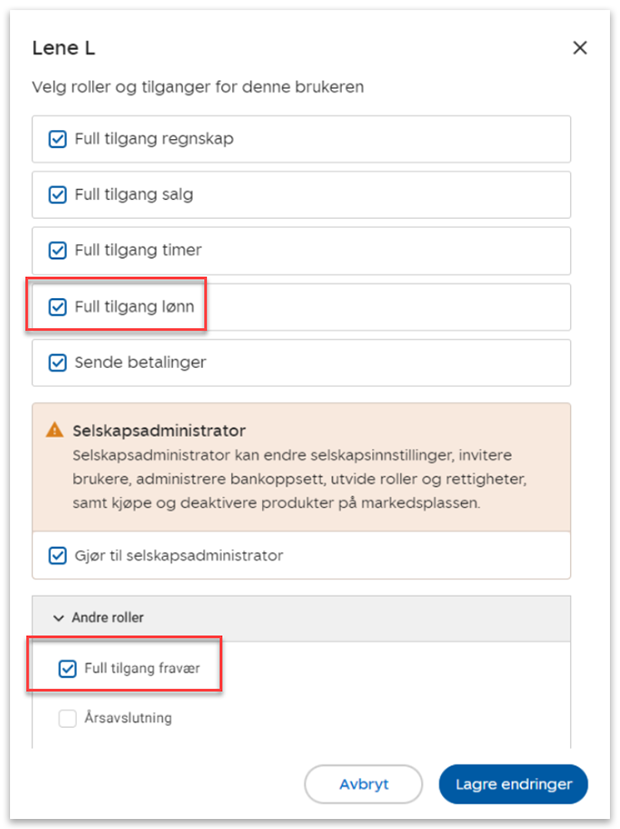Screen dimensions: 620x829
Task: Click the orange warning triangle icon
Action: [54, 429]
